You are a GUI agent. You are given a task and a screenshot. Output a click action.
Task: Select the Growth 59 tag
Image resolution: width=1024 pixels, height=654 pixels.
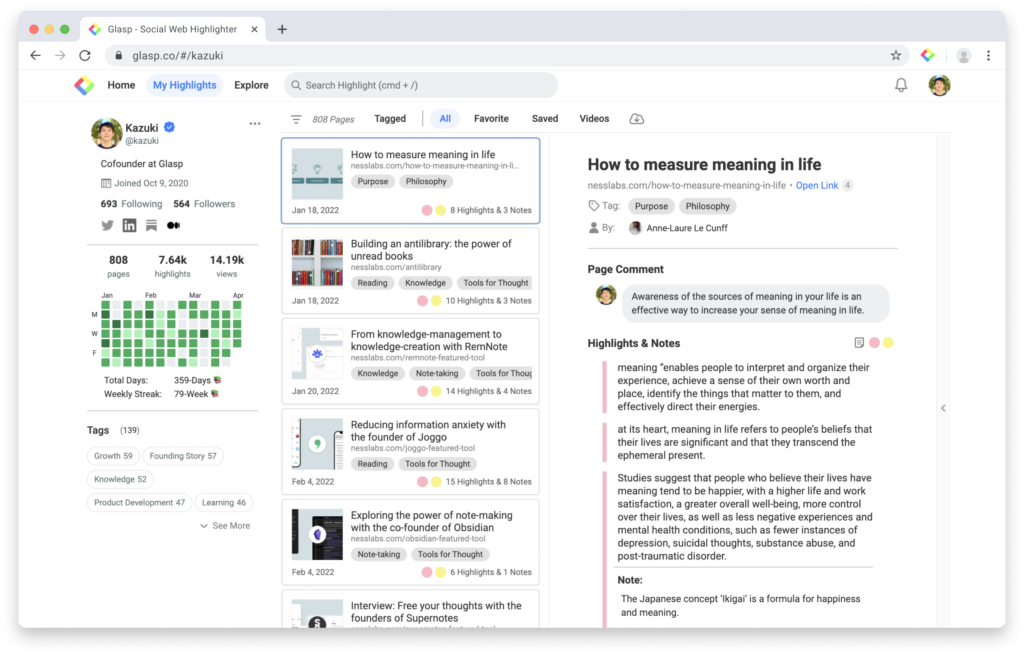pos(113,456)
